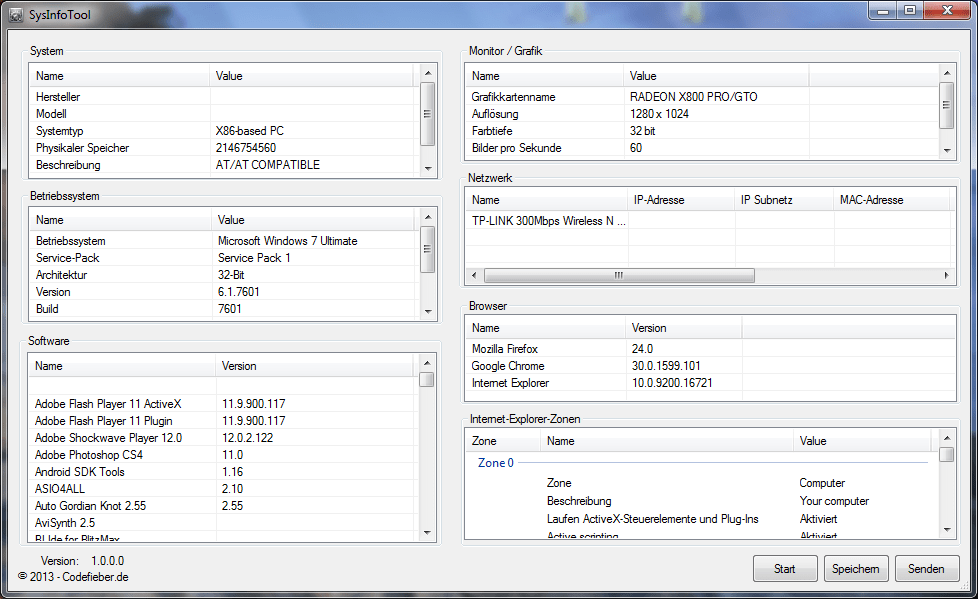The height and width of the screenshot is (599, 978).
Task: Select the Google Chrome row
Action: coord(710,366)
